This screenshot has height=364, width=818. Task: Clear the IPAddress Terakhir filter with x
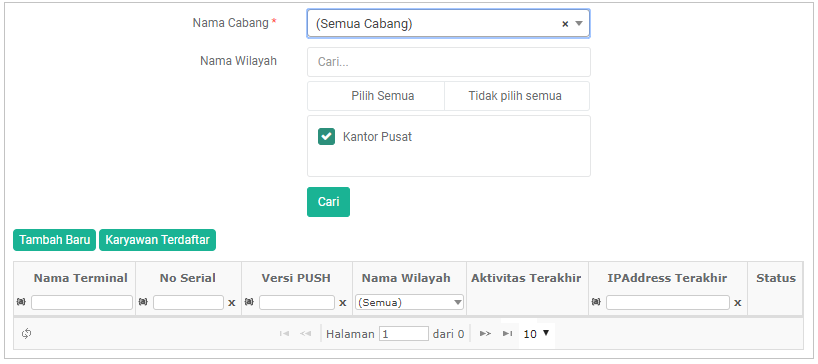click(738, 303)
